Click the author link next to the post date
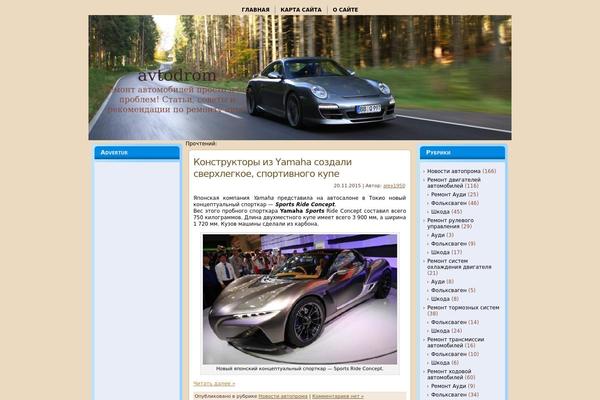This screenshot has width=600, height=400. coord(394,186)
